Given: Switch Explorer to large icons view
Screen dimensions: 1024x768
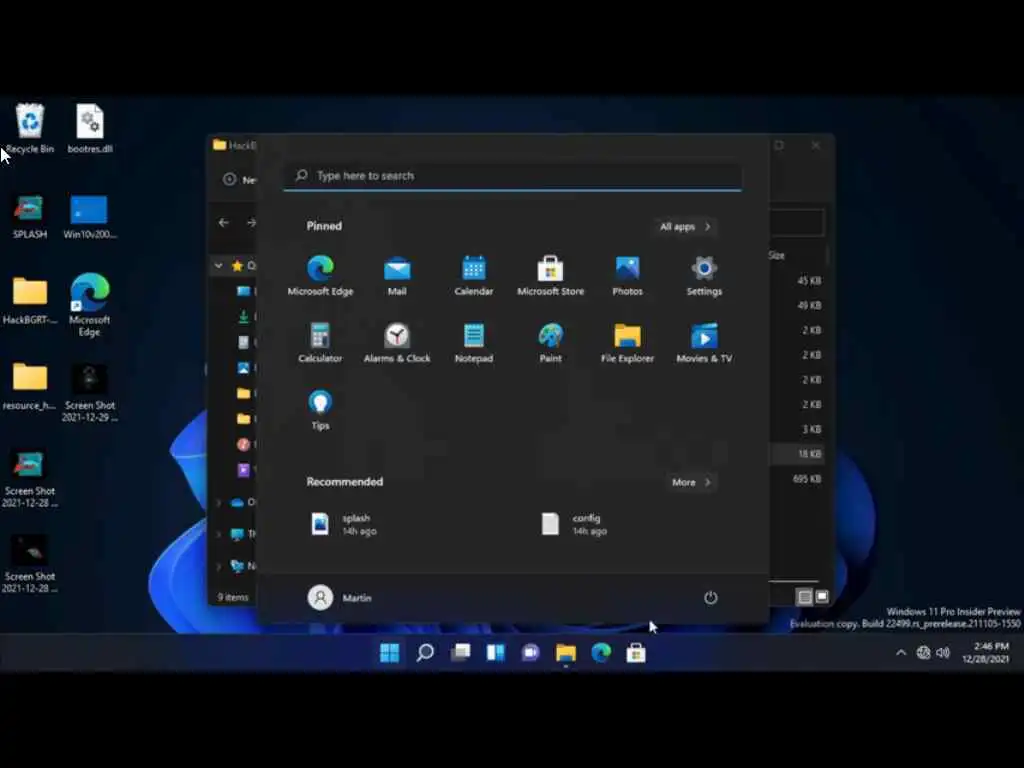Looking at the screenshot, I should (822, 596).
